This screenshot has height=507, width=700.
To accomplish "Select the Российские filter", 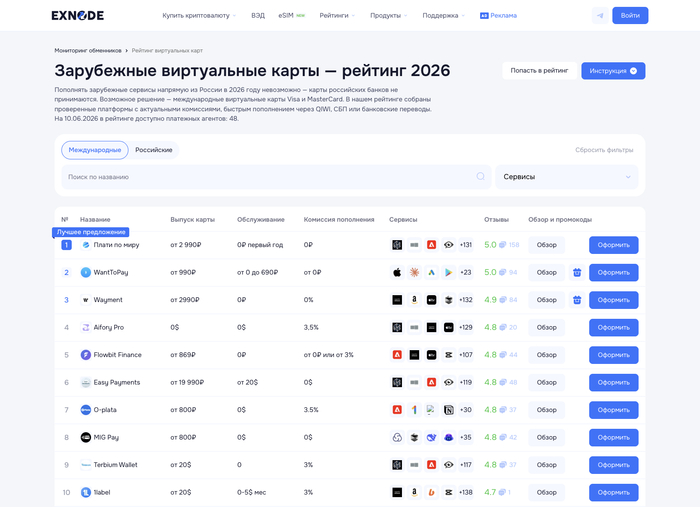I will [x=154, y=150].
